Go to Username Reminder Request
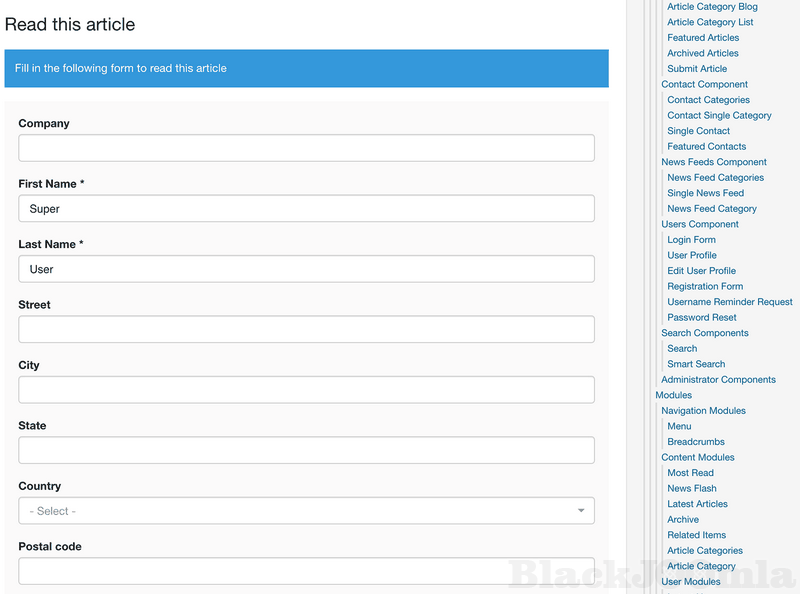 pyautogui.click(x=729, y=302)
